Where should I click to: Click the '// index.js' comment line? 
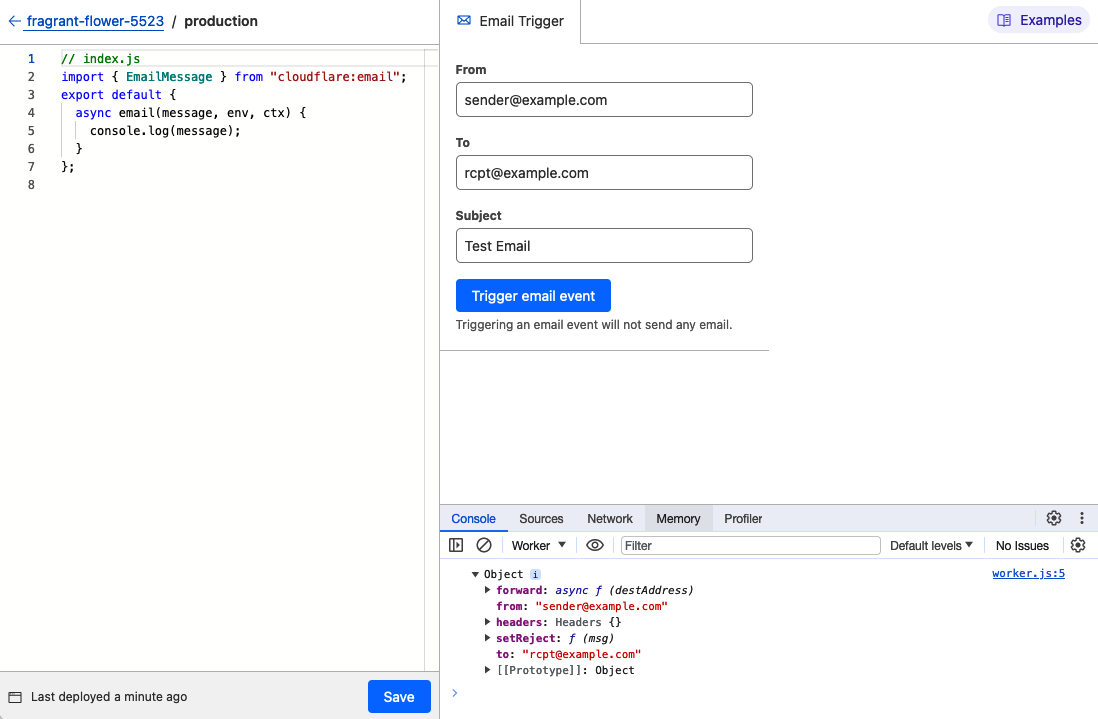[101, 59]
